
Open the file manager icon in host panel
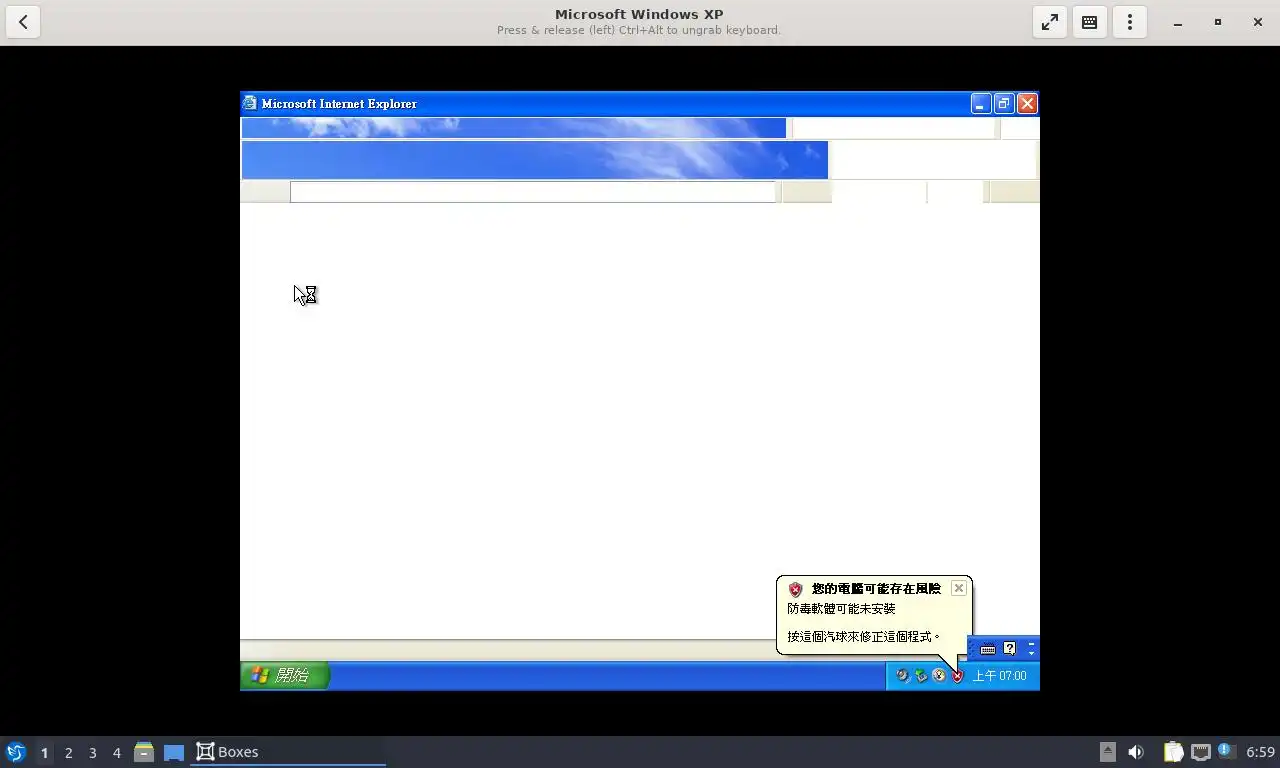[x=144, y=752]
